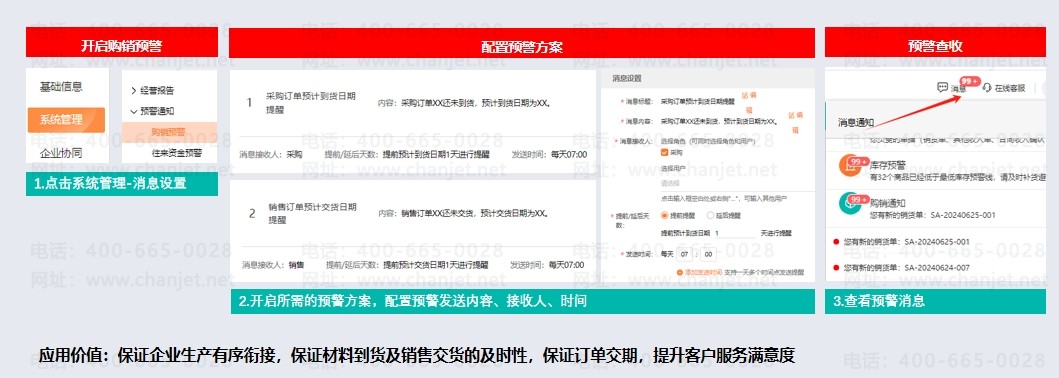Image resolution: width=1059 pixels, height=378 pixels.
Task: Click the hour field showing 07
Action: (x=686, y=254)
